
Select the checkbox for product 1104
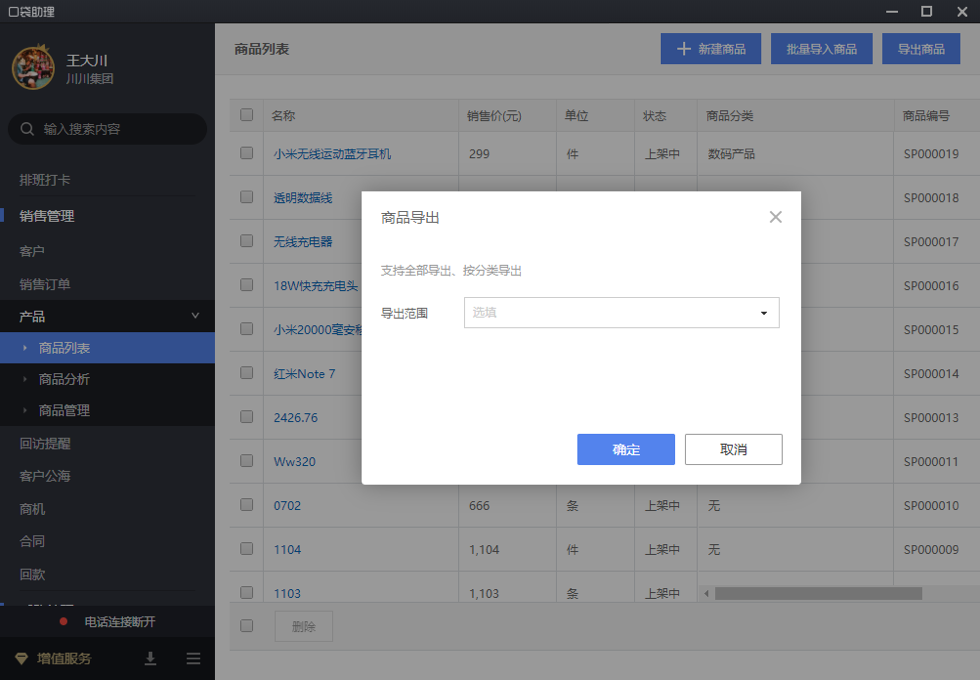(x=247, y=549)
